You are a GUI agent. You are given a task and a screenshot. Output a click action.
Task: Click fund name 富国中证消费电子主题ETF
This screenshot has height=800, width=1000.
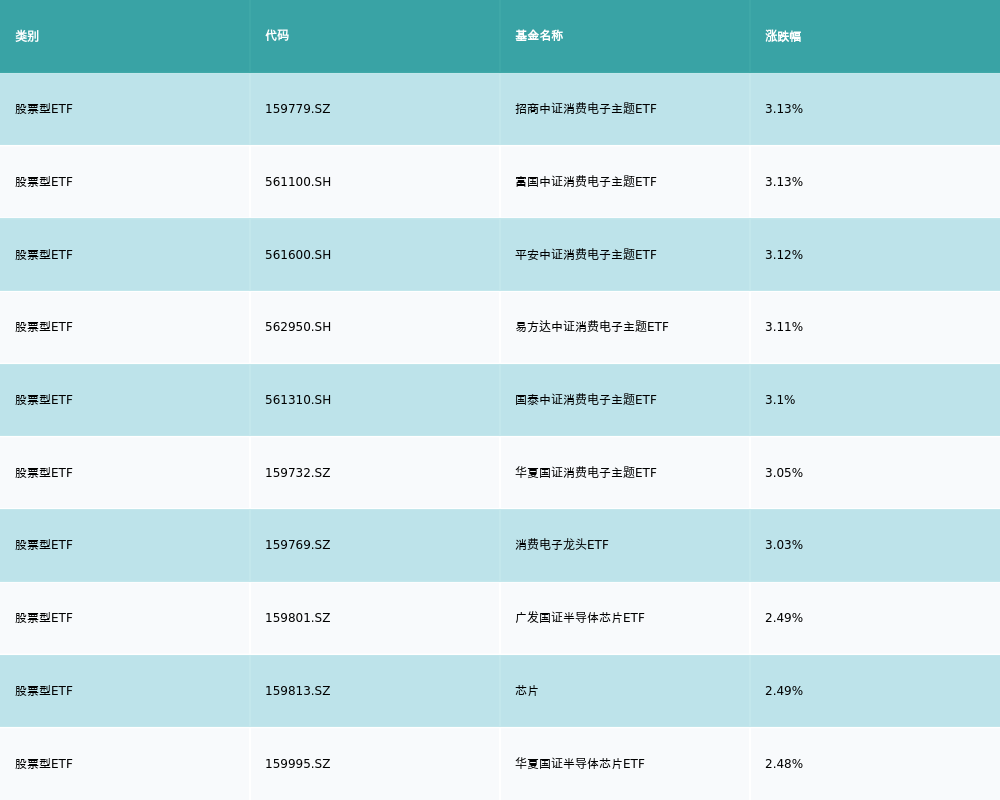pyautogui.click(x=585, y=182)
